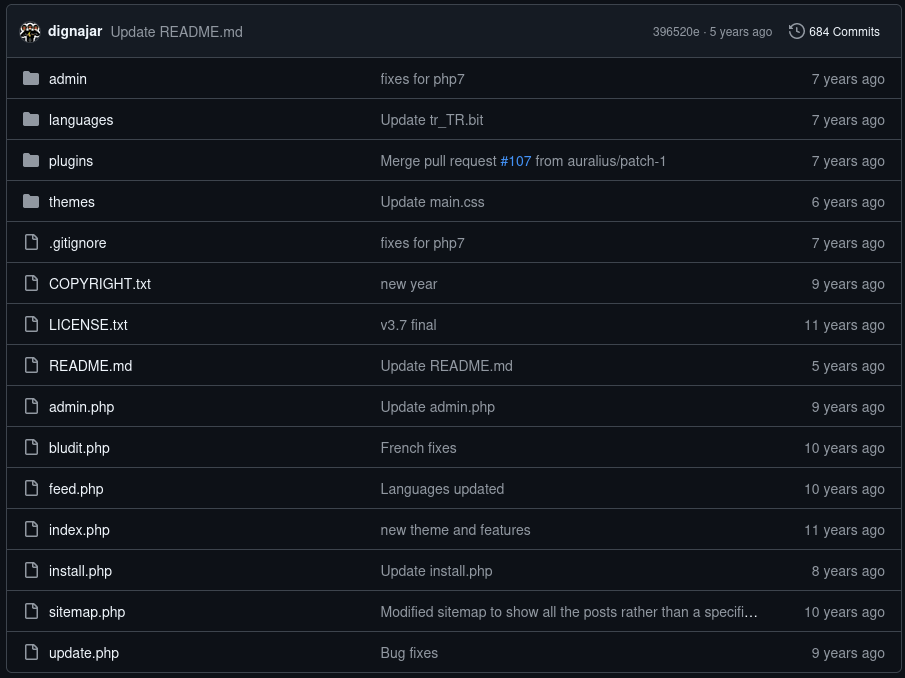Open the 'Modified sitemap to show all' commit
The height and width of the screenshot is (678, 905).
click(569, 612)
